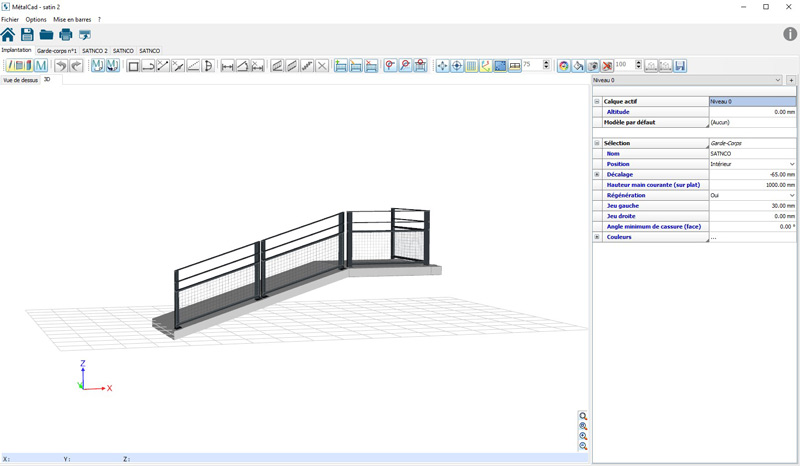
Task: Select the staircase tool
Action: pyautogui.click(x=307, y=66)
